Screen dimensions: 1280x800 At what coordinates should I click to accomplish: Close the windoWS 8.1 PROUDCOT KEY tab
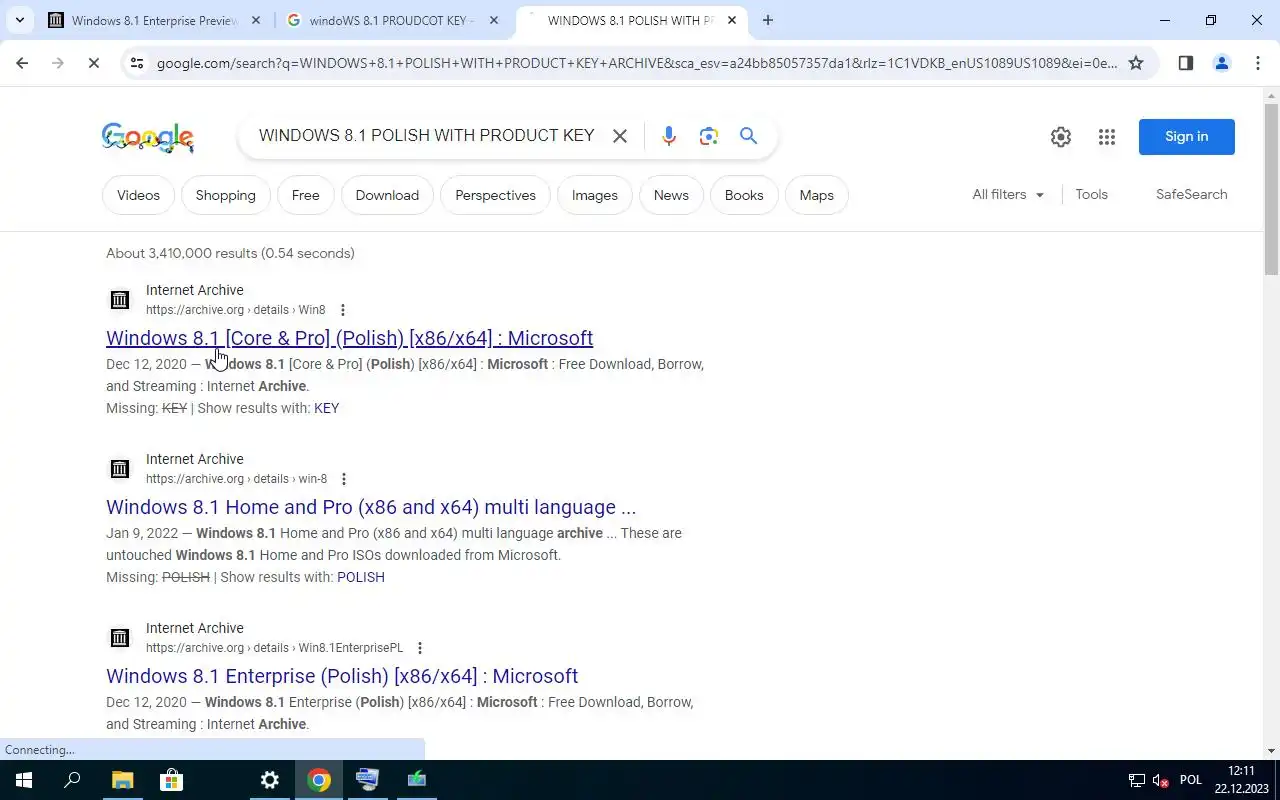click(x=494, y=20)
